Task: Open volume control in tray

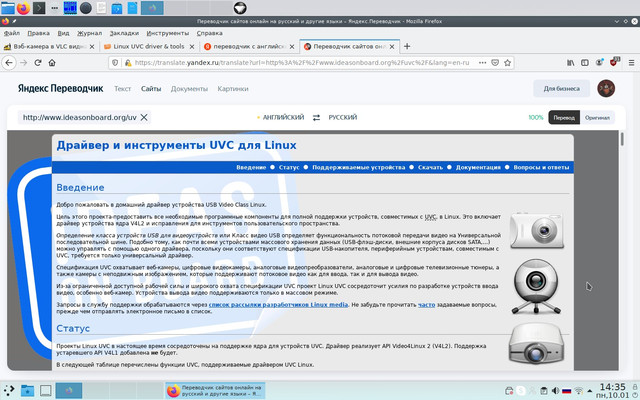Action: pyautogui.click(x=555, y=391)
